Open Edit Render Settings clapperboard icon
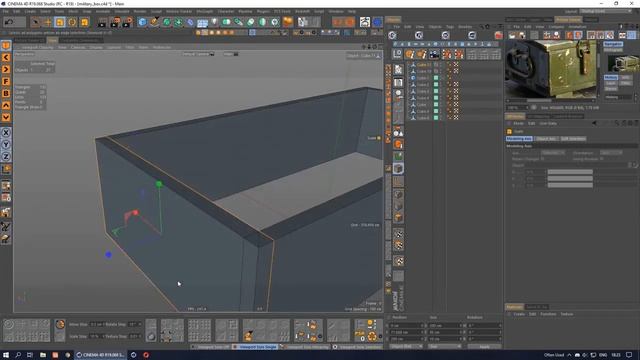Viewport: 640px width, 360px height. pos(128,22)
